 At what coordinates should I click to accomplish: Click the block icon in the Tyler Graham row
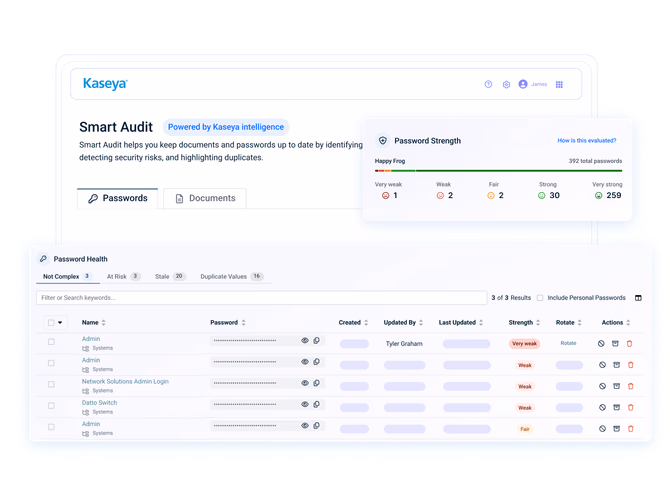[601, 344]
